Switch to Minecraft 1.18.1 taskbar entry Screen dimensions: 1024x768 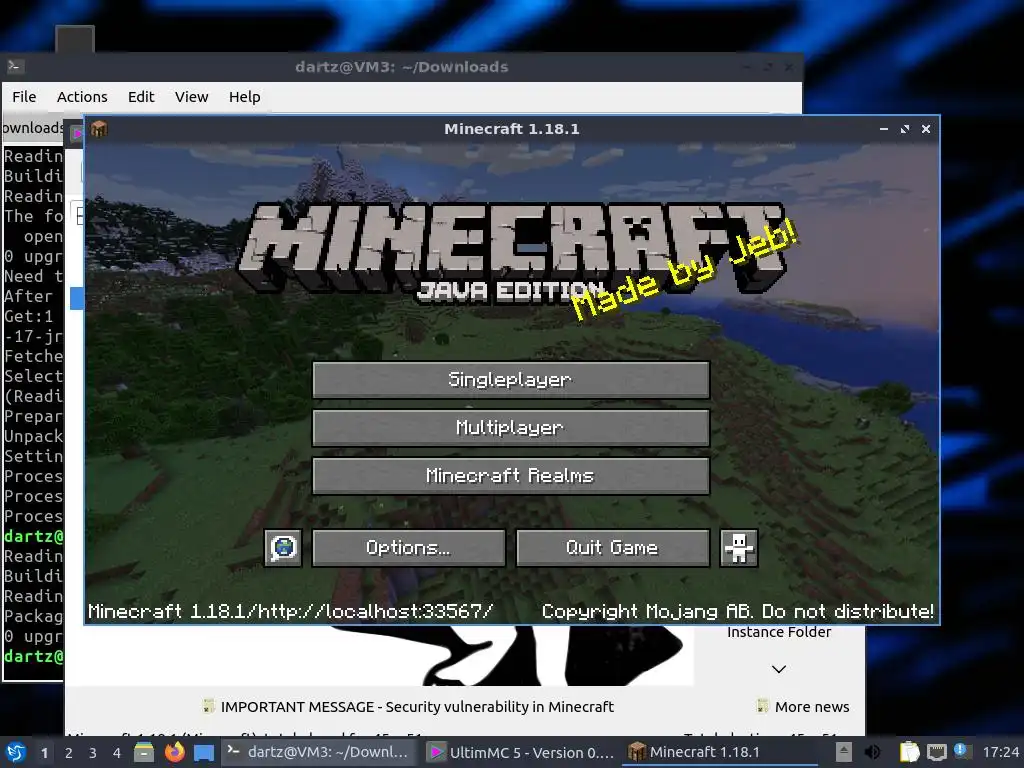(x=720, y=752)
